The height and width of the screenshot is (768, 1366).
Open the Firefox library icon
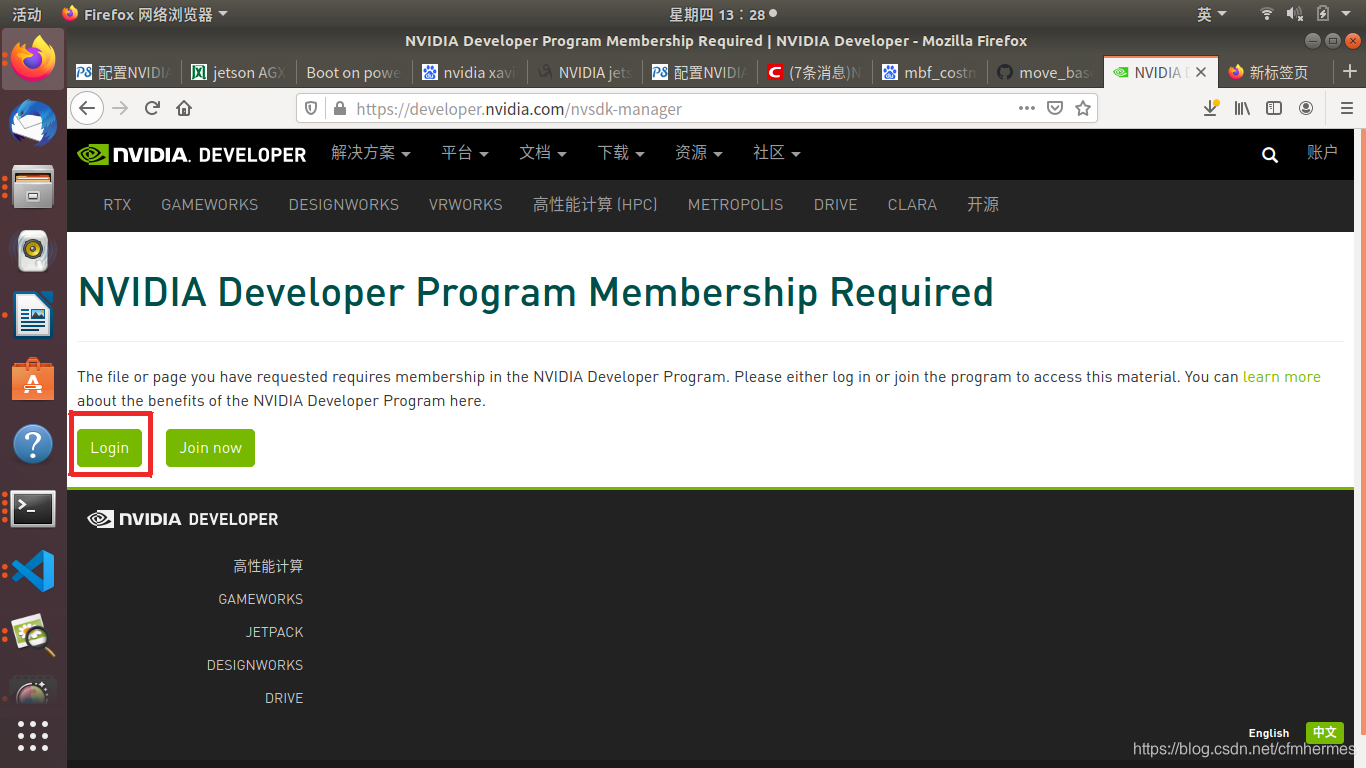pos(1242,108)
